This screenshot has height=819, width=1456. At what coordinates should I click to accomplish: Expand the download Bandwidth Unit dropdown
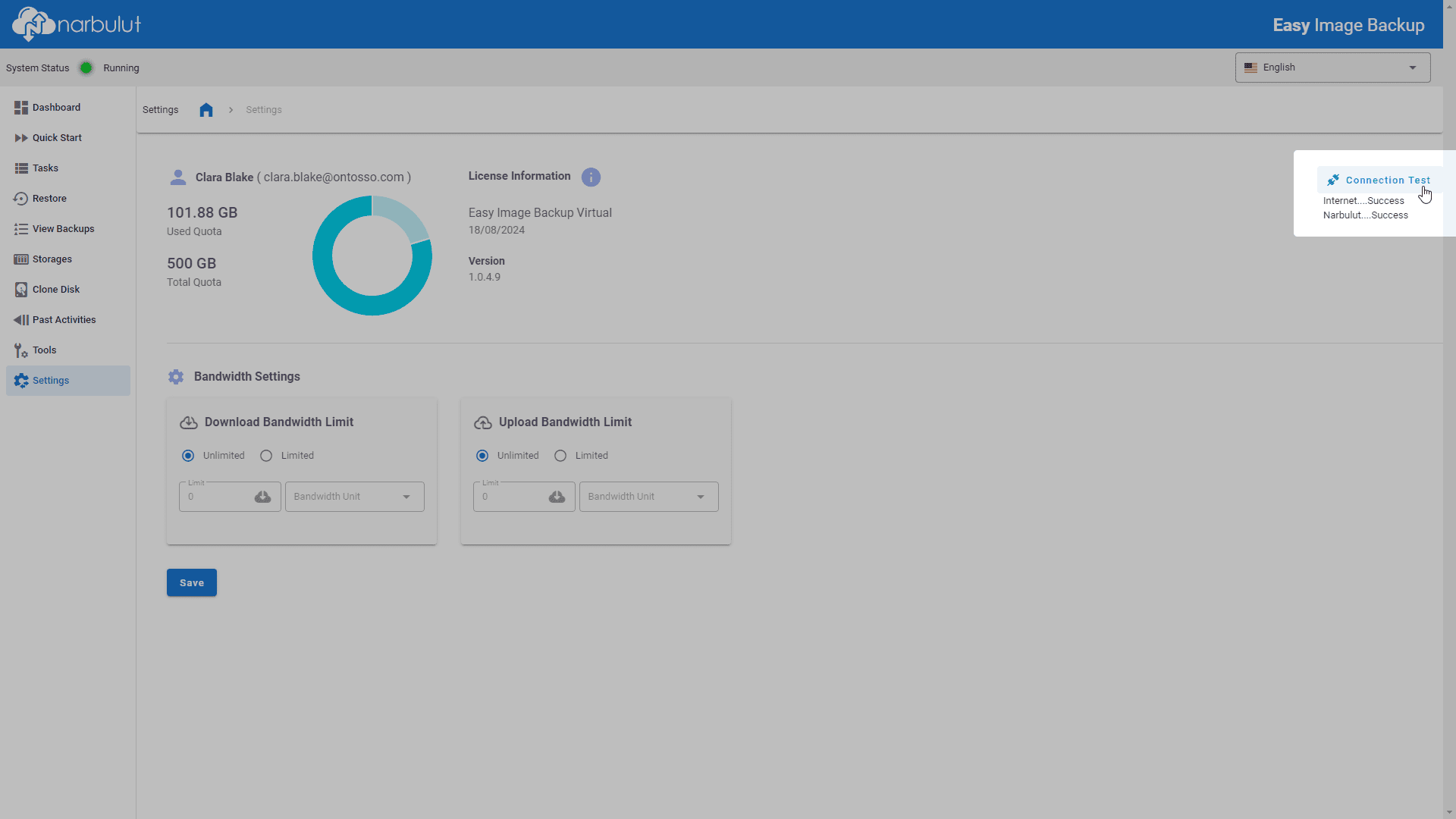tap(355, 497)
